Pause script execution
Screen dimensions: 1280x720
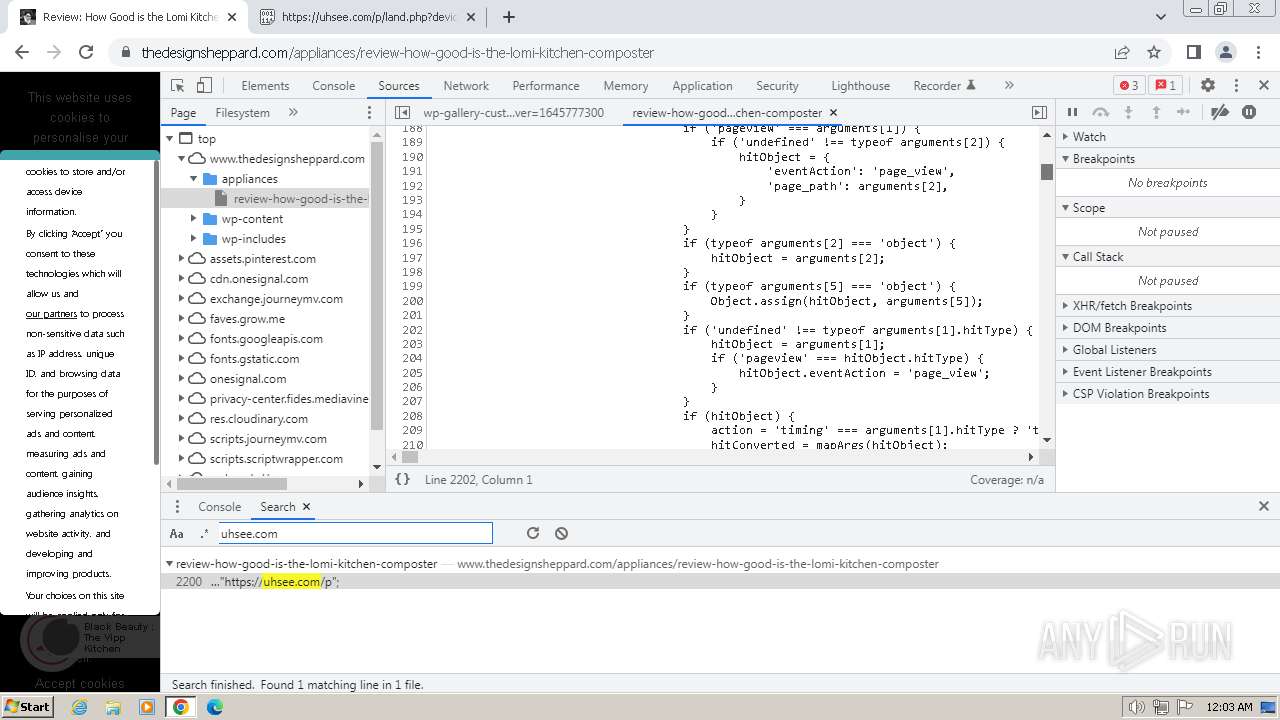1073,113
